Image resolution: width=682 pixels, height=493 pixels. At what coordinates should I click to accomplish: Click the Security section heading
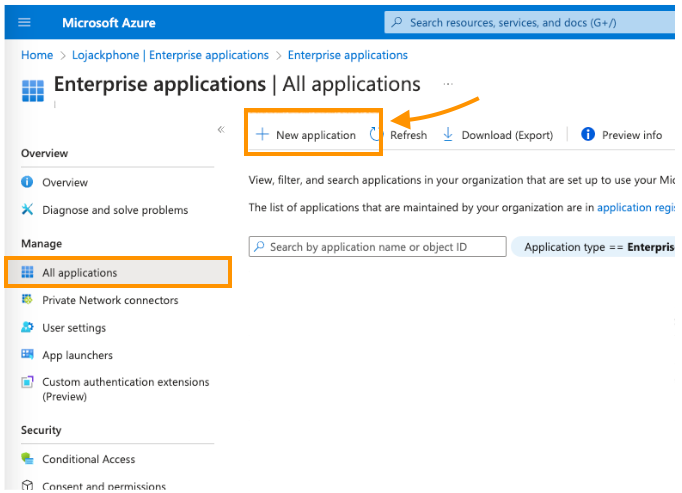tap(41, 430)
